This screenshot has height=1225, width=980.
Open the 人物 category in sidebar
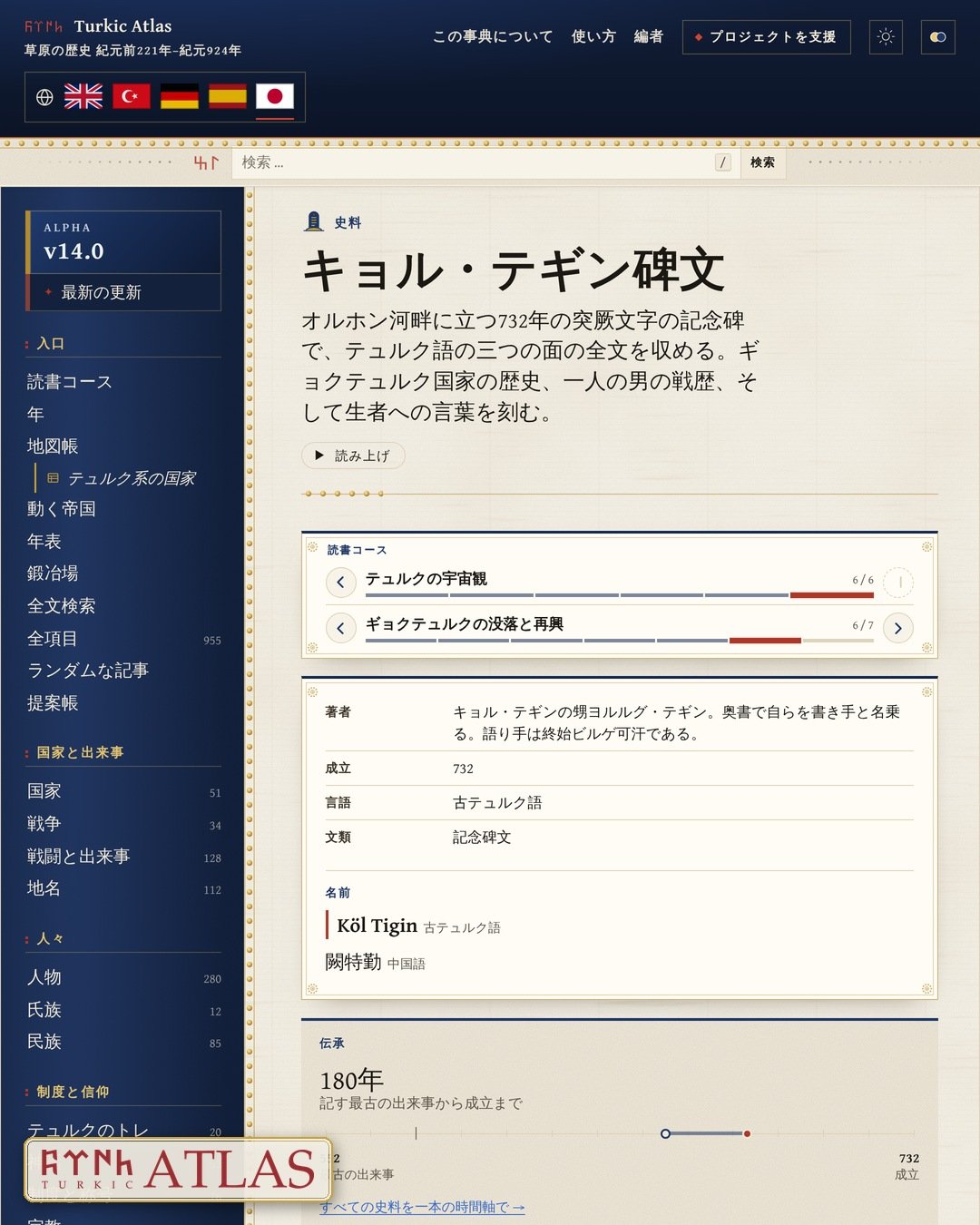(x=124, y=977)
